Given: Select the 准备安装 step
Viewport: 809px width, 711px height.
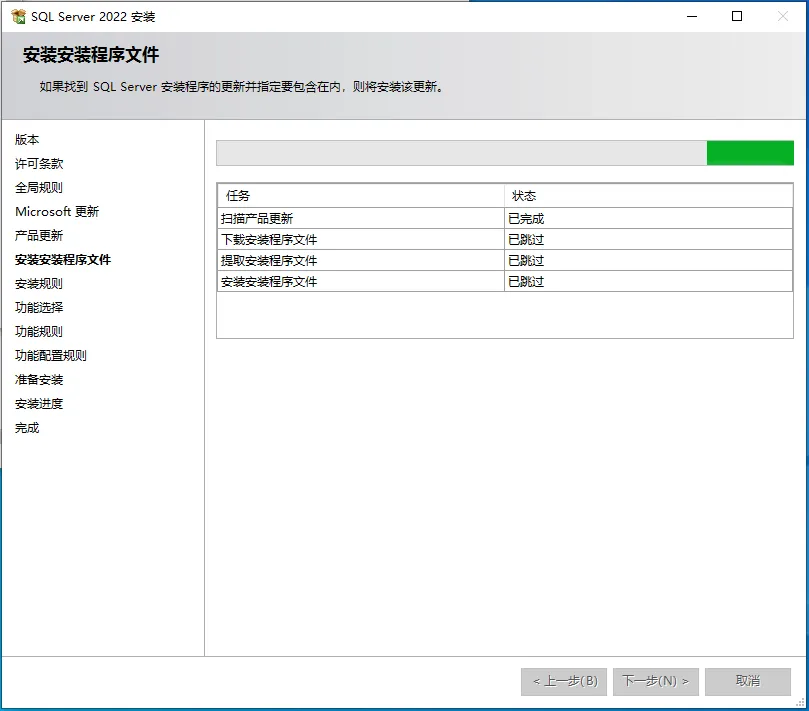Looking at the screenshot, I should point(39,379).
